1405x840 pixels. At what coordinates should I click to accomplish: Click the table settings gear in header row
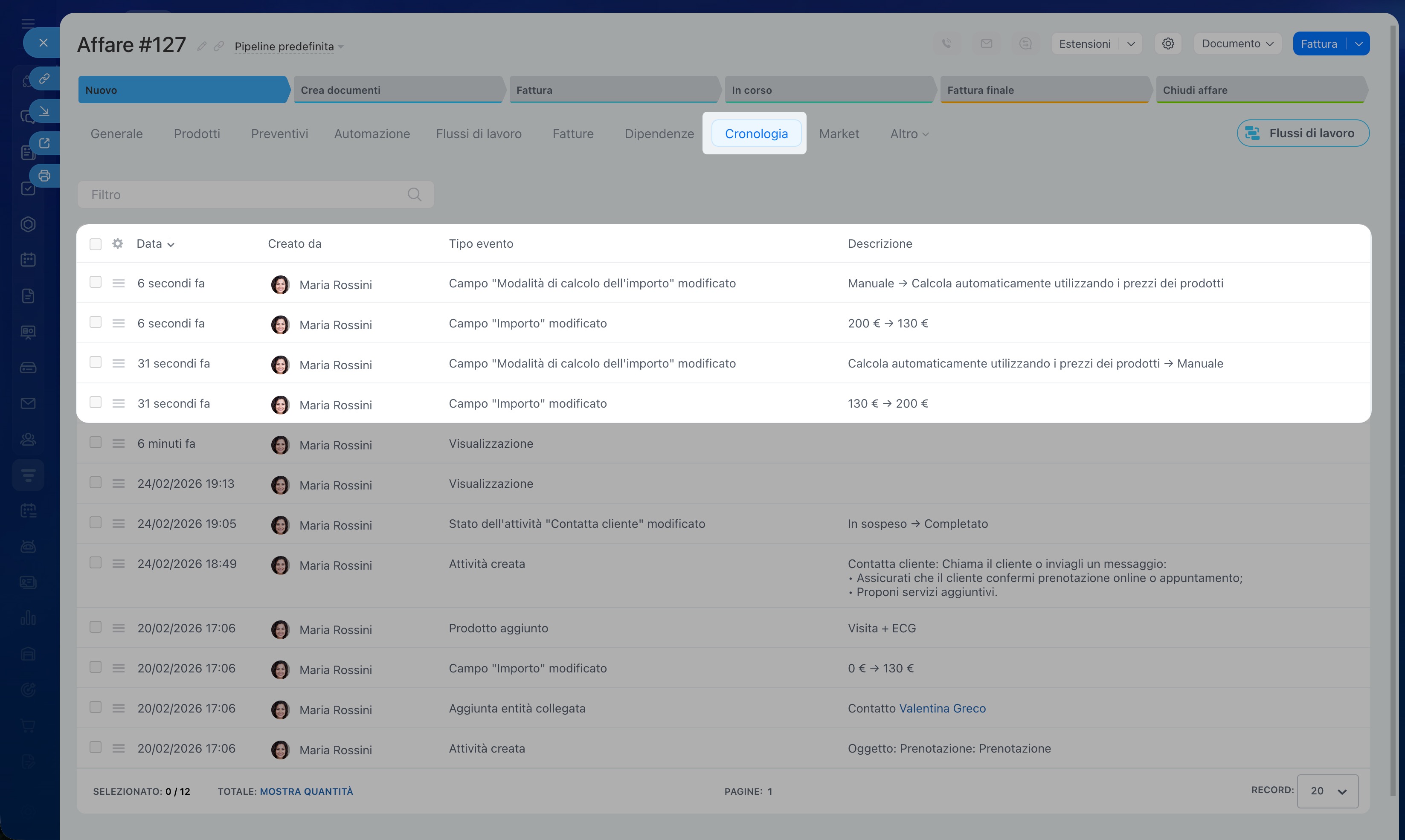coord(118,243)
